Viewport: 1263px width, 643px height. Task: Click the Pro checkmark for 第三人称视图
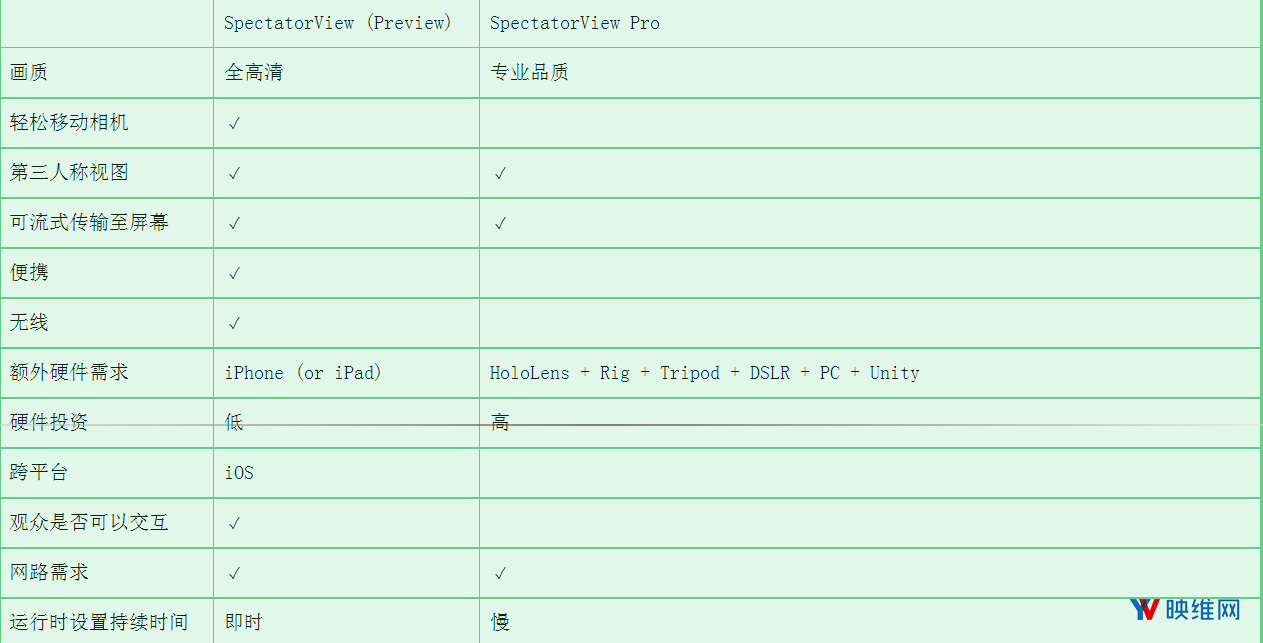(x=500, y=173)
